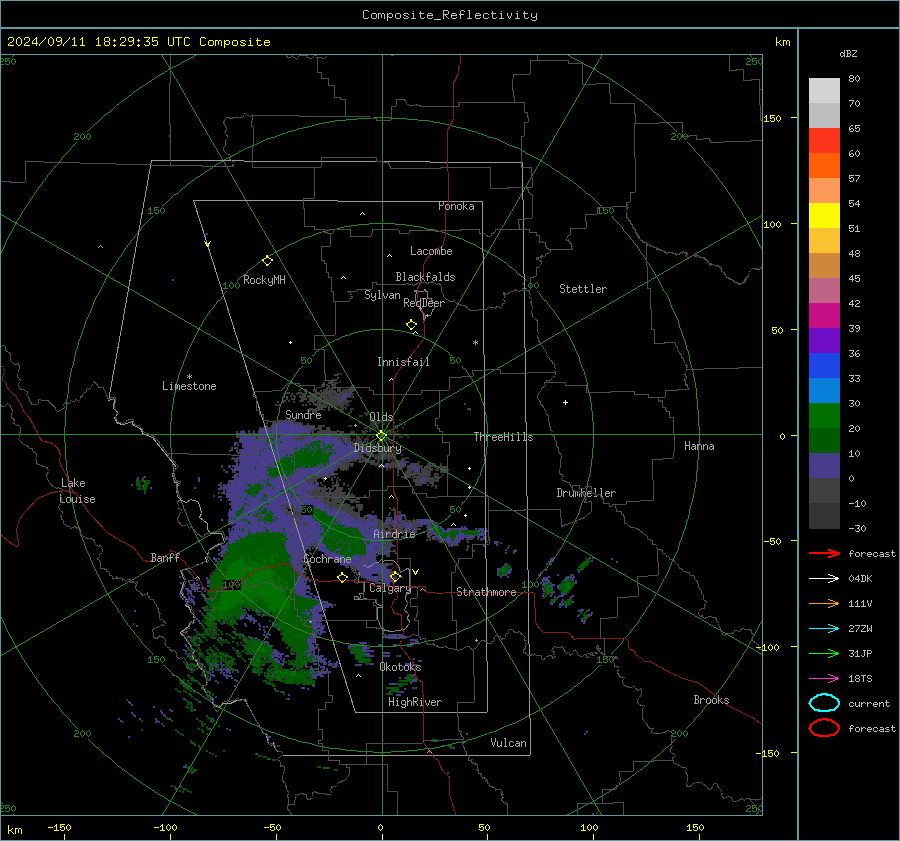Click the 54 dBZ yellow color swatch
The width and height of the screenshot is (900, 841).
click(824, 215)
